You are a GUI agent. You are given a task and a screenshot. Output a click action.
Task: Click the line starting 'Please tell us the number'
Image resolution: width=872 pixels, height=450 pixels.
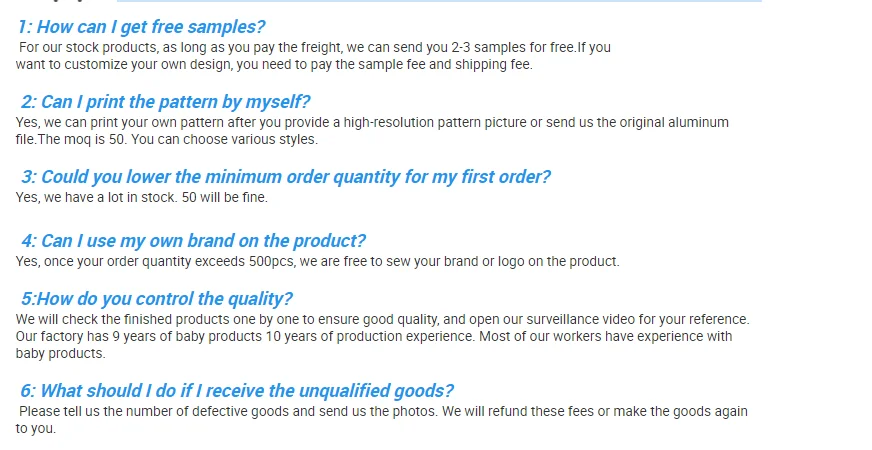383,411
